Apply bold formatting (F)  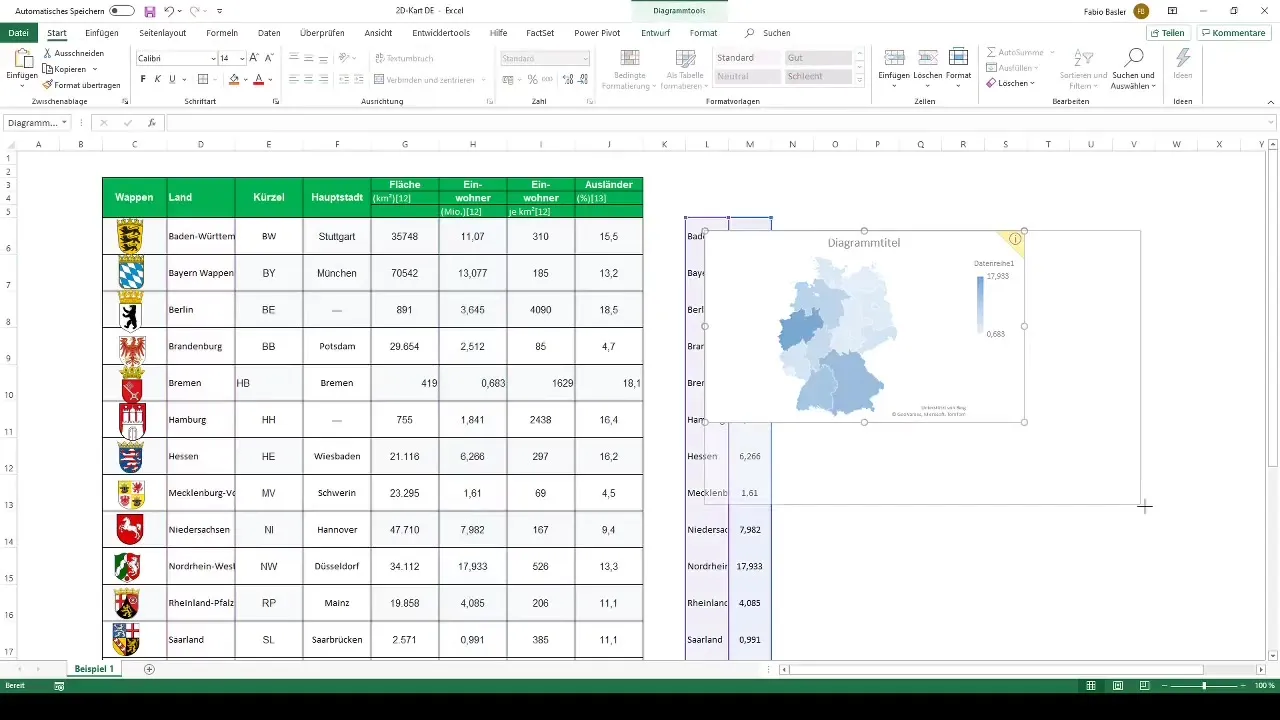[x=143, y=79]
